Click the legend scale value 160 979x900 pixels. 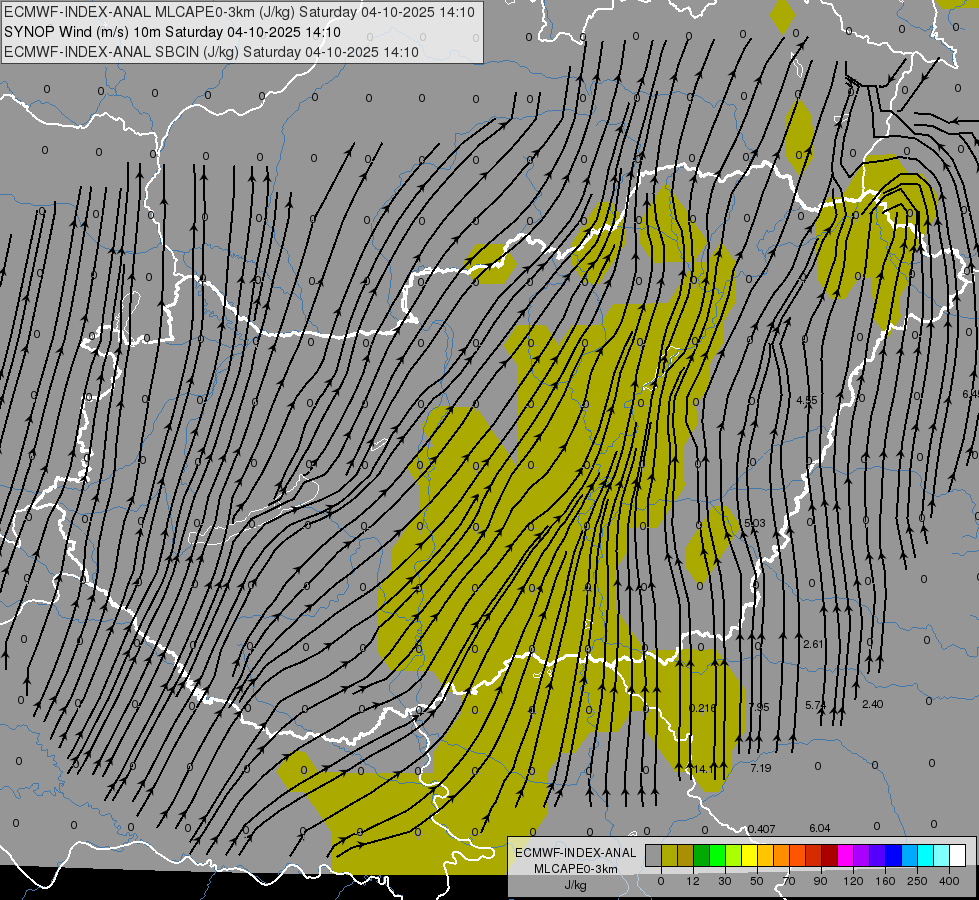coord(885,881)
